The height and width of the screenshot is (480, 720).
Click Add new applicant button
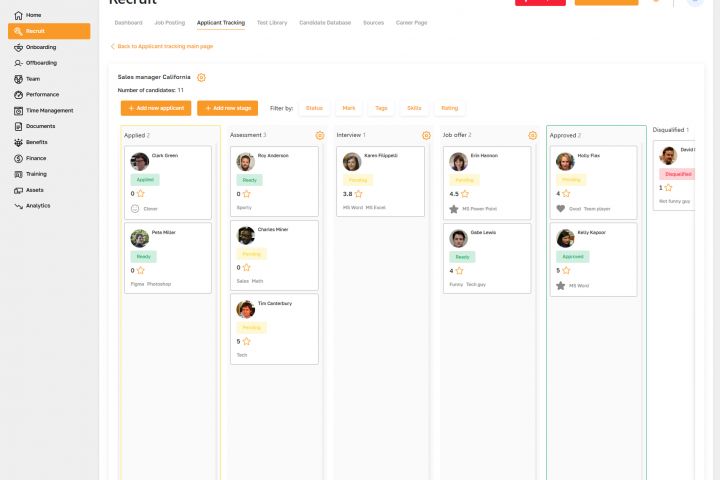156,108
